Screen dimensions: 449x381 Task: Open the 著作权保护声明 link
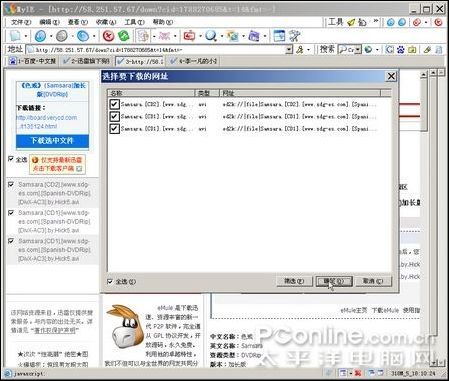[x=55, y=330]
